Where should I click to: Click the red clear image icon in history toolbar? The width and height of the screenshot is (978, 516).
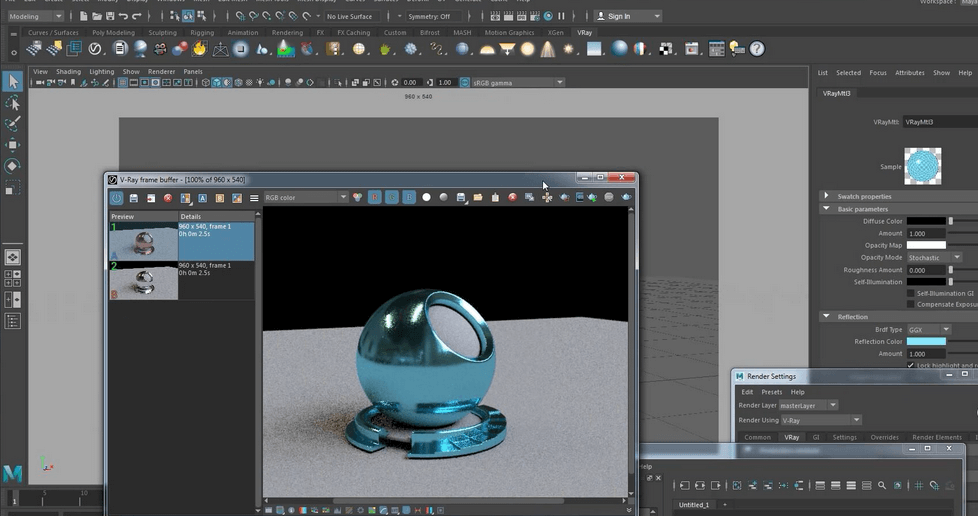168,198
